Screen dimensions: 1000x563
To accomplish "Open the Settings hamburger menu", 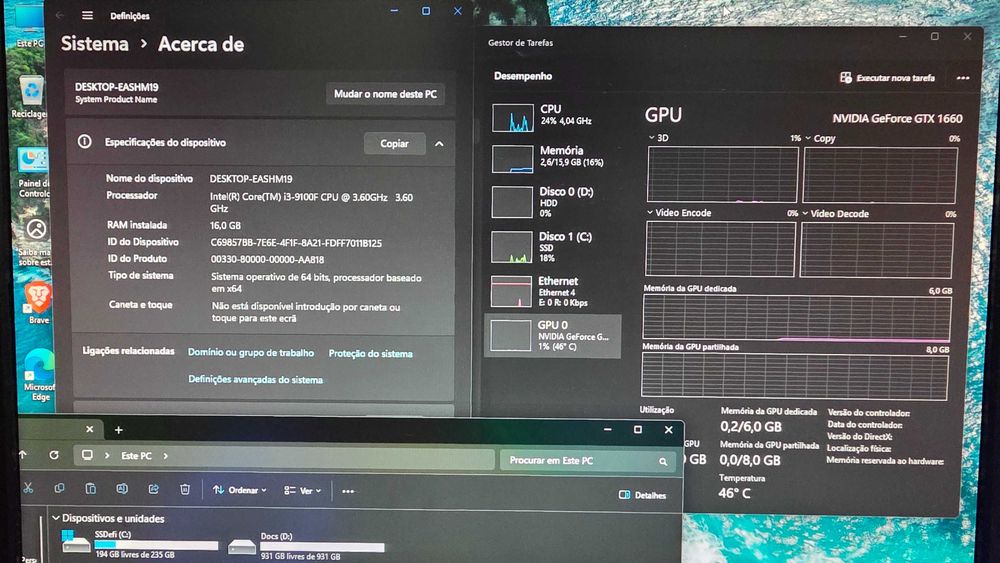I will click(87, 15).
